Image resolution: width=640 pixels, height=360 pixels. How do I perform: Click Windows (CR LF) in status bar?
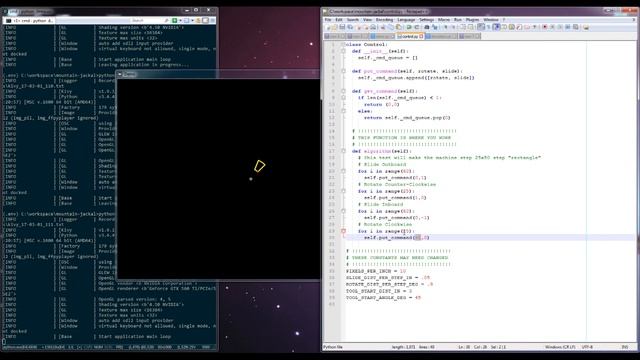pyautogui.click(x=560, y=347)
